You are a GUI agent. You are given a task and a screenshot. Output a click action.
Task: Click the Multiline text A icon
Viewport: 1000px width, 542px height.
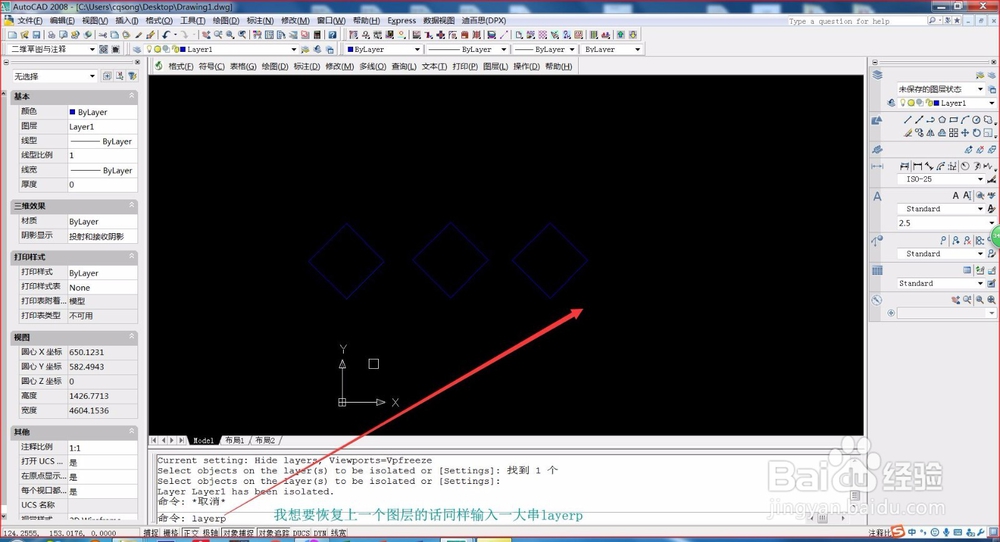click(955, 195)
